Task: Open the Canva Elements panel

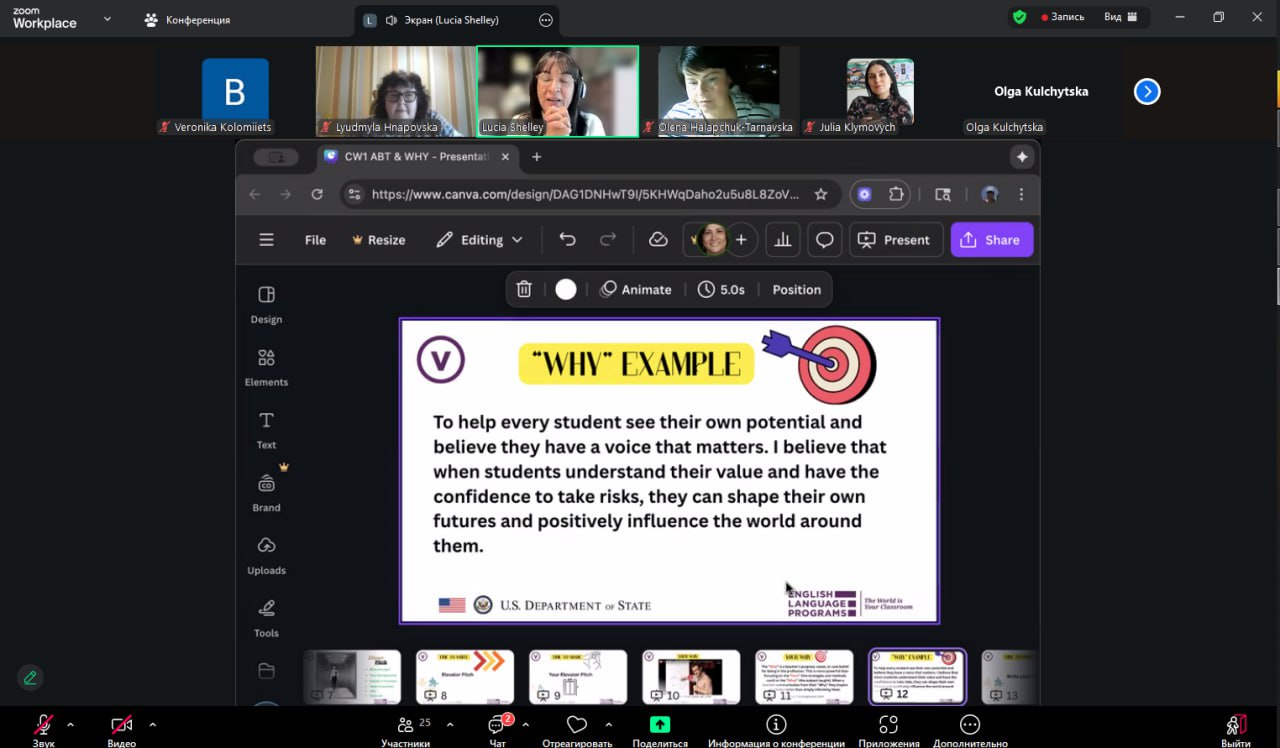Action: coord(266,367)
